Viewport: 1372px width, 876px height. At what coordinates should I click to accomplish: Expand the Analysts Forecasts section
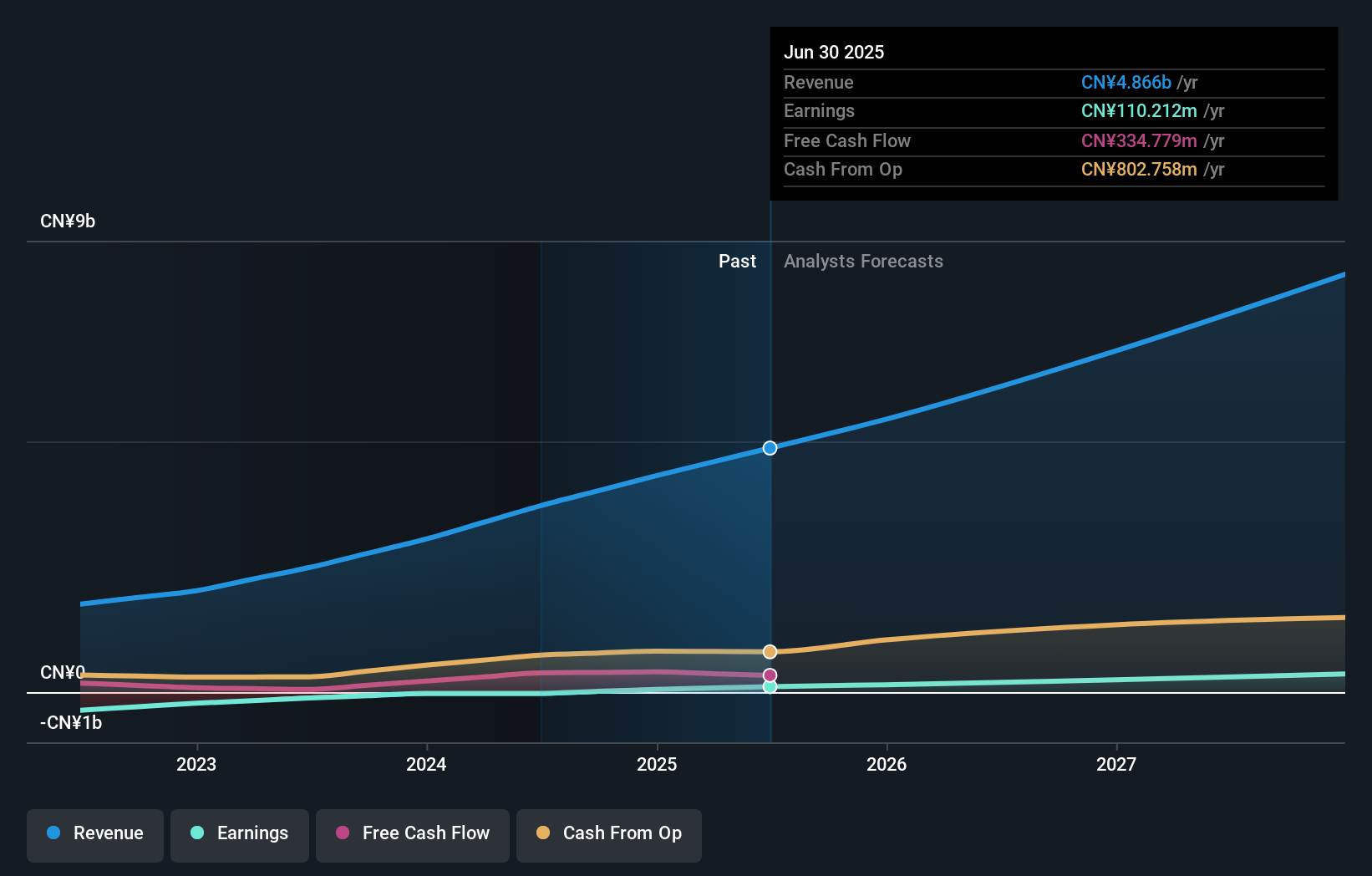tap(863, 261)
